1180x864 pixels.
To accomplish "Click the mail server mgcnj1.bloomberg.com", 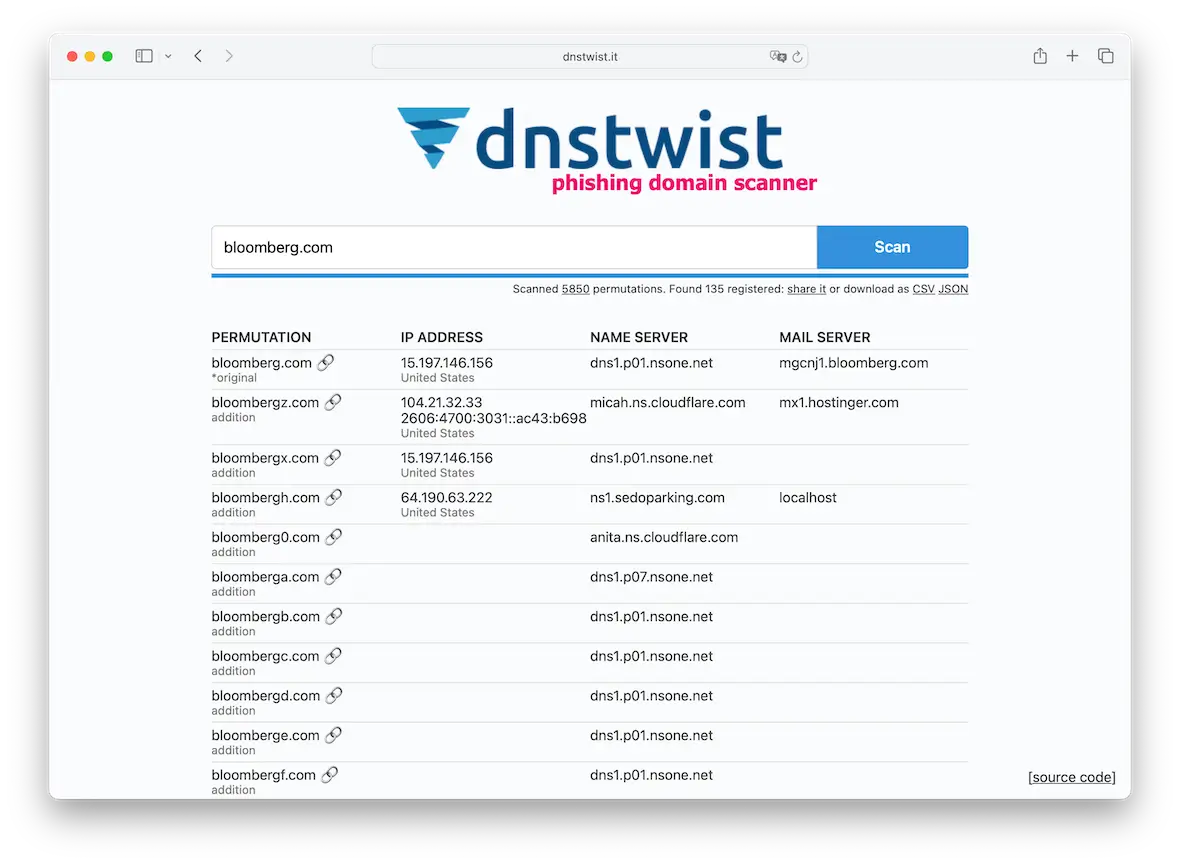I will [x=853, y=363].
